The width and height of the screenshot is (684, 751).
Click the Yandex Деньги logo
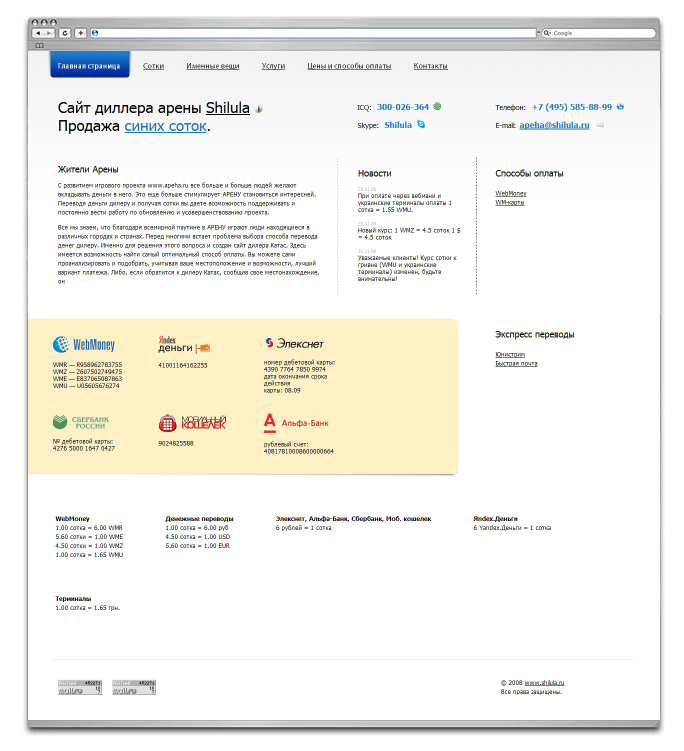[184, 344]
